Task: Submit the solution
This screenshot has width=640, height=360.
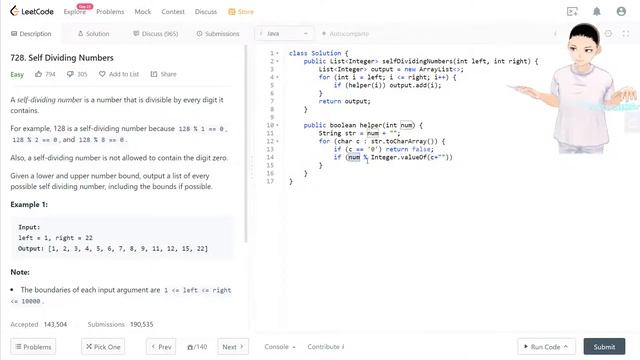Action: click(x=604, y=347)
